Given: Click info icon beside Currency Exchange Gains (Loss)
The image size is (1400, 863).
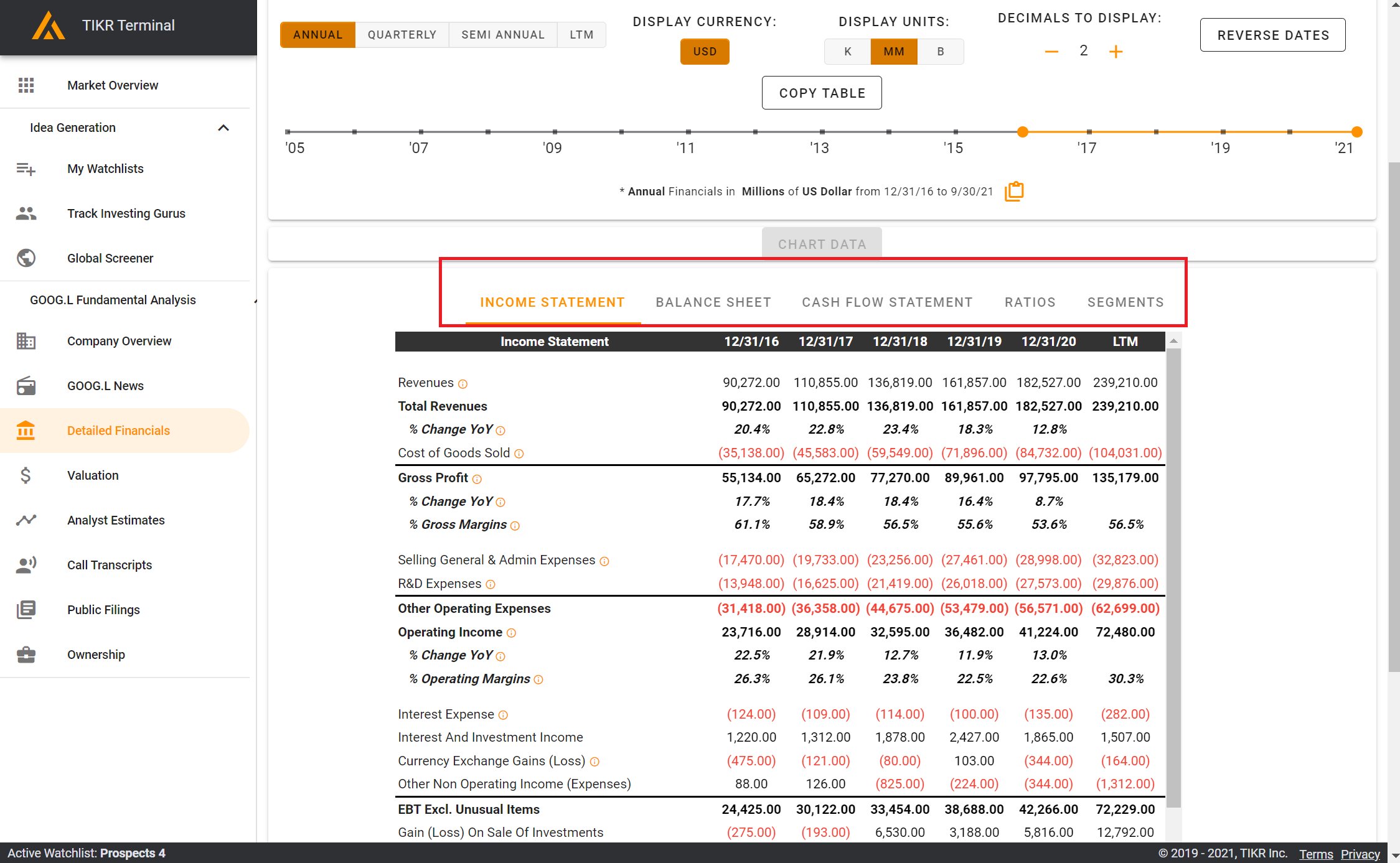Looking at the screenshot, I should (594, 762).
